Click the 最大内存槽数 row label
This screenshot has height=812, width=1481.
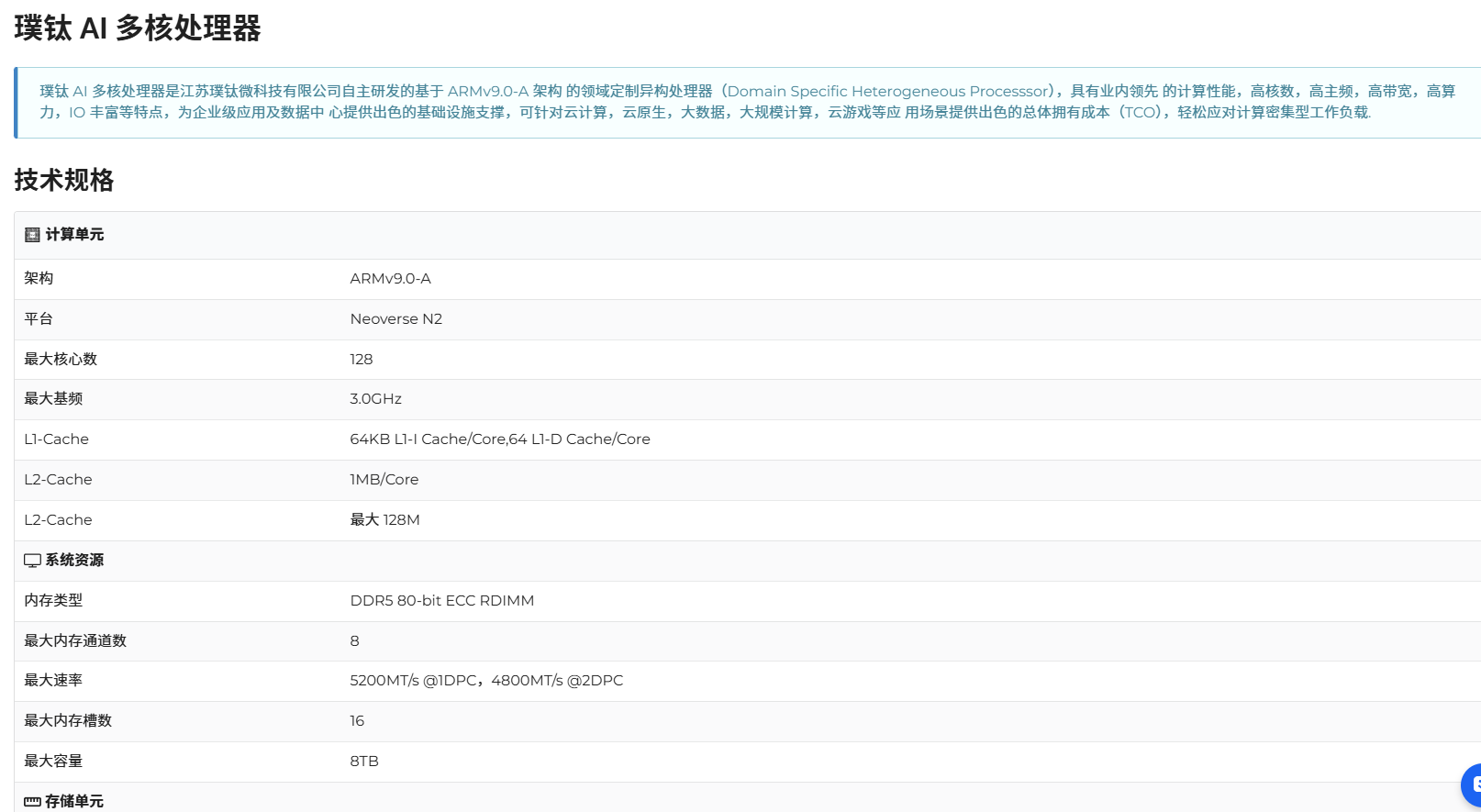pos(68,721)
